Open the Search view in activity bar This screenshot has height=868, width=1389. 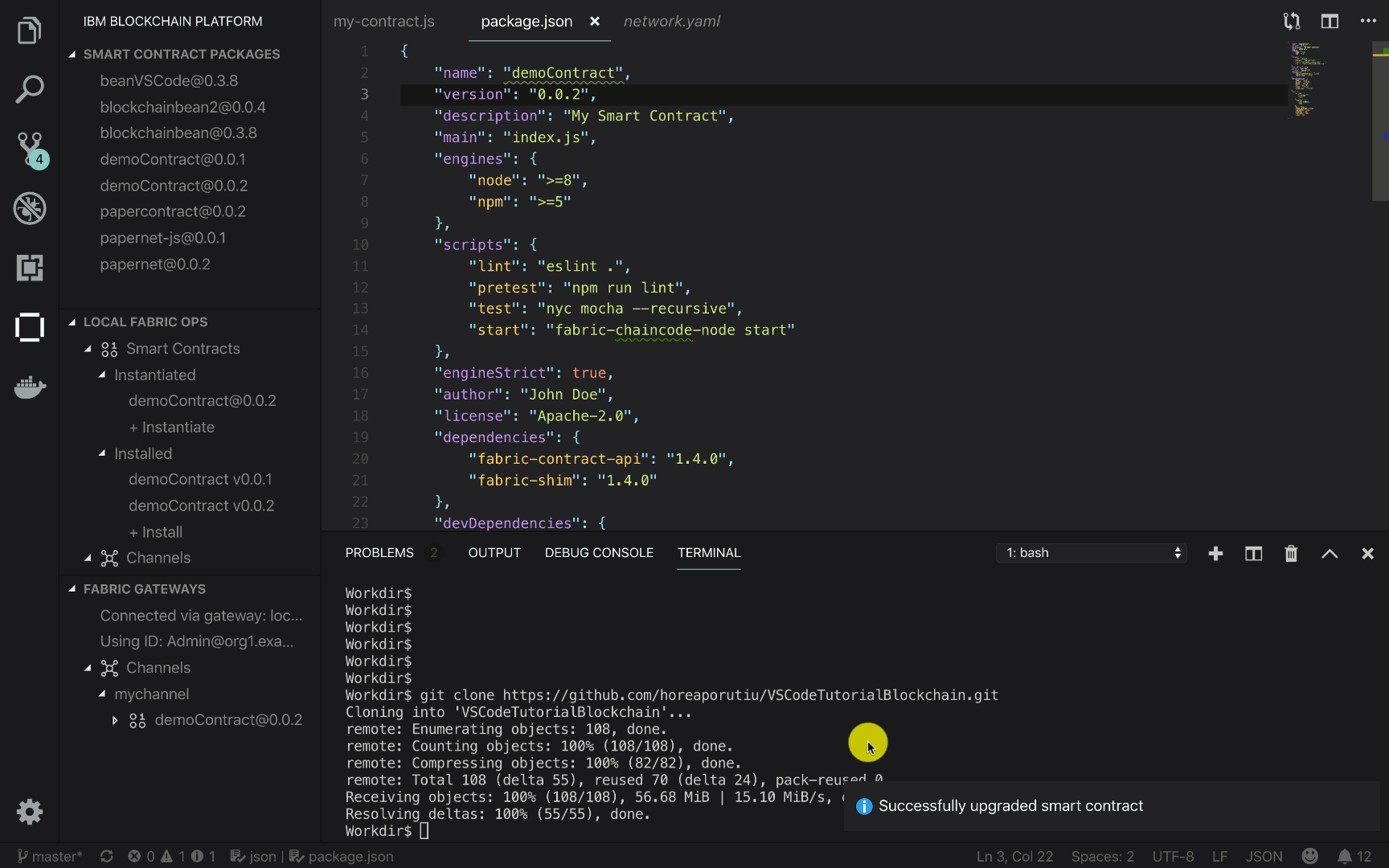29,89
